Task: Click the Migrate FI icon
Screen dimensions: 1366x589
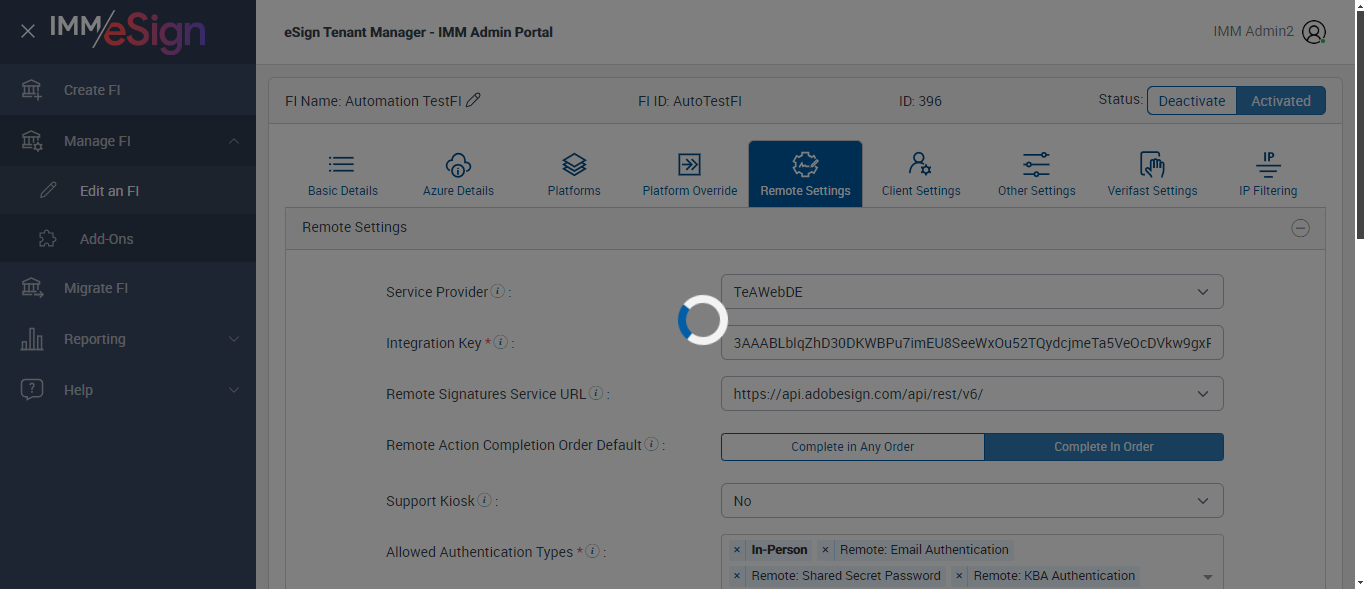Action: tap(32, 288)
